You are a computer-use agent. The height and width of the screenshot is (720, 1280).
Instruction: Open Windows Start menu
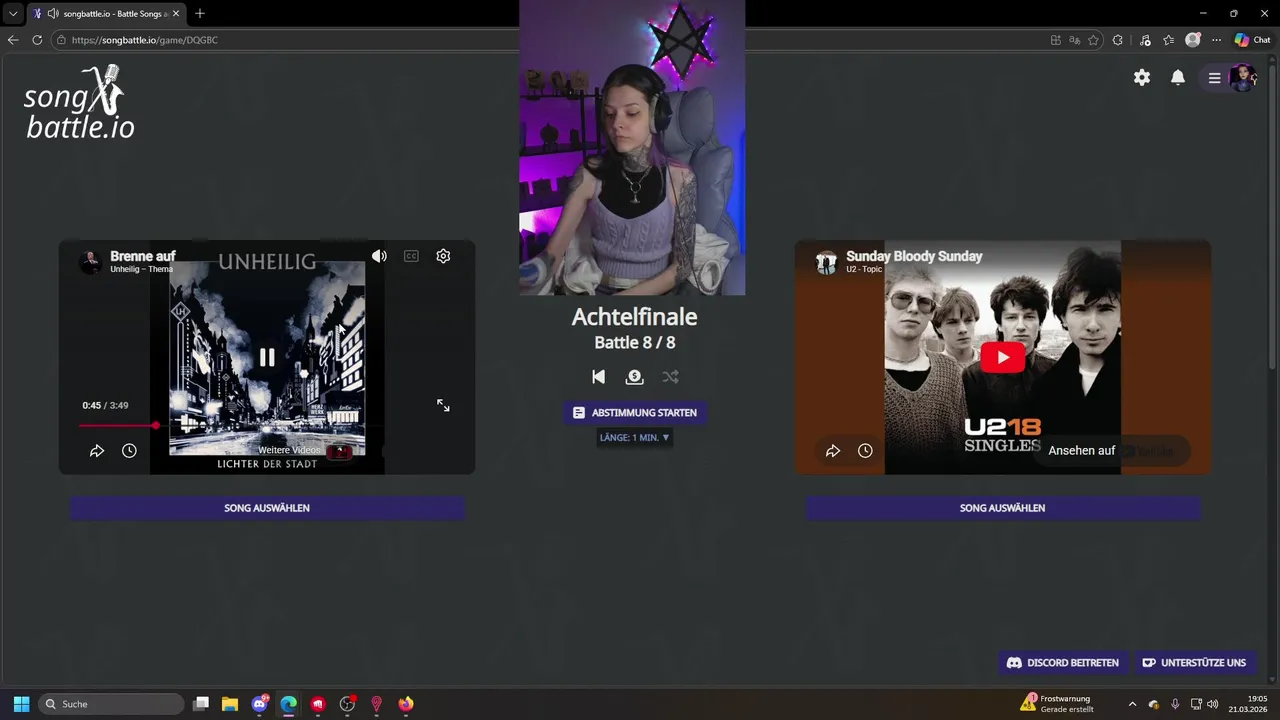point(21,704)
